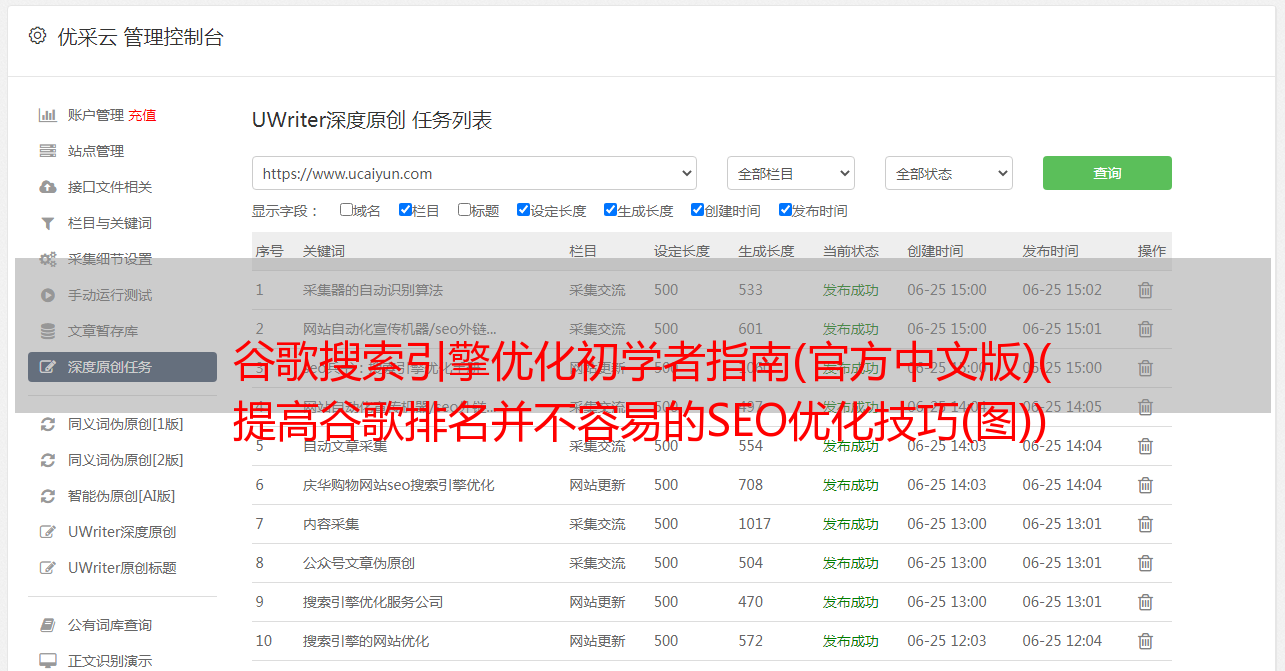Toggle the 域名 field checkbox
Viewport: 1285px width, 671px height.
click(x=346, y=210)
